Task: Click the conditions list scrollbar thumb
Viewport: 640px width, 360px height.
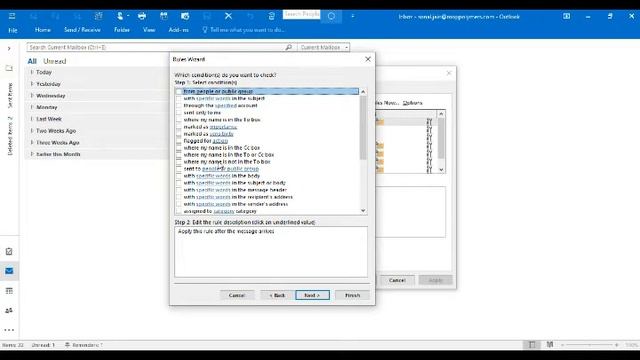Action: click(363, 127)
